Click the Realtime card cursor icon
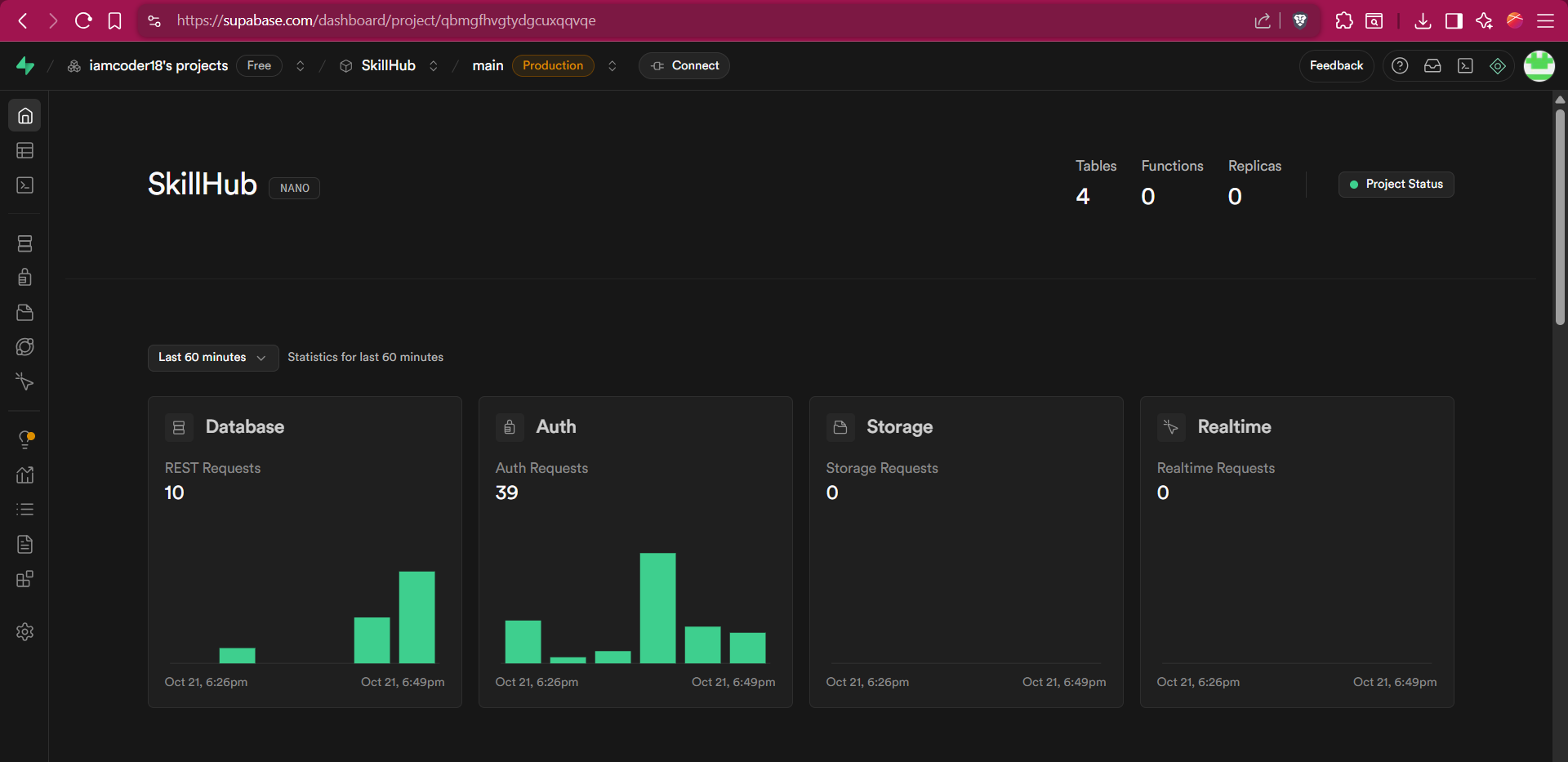Viewport: 1568px width, 762px height. point(1171,427)
